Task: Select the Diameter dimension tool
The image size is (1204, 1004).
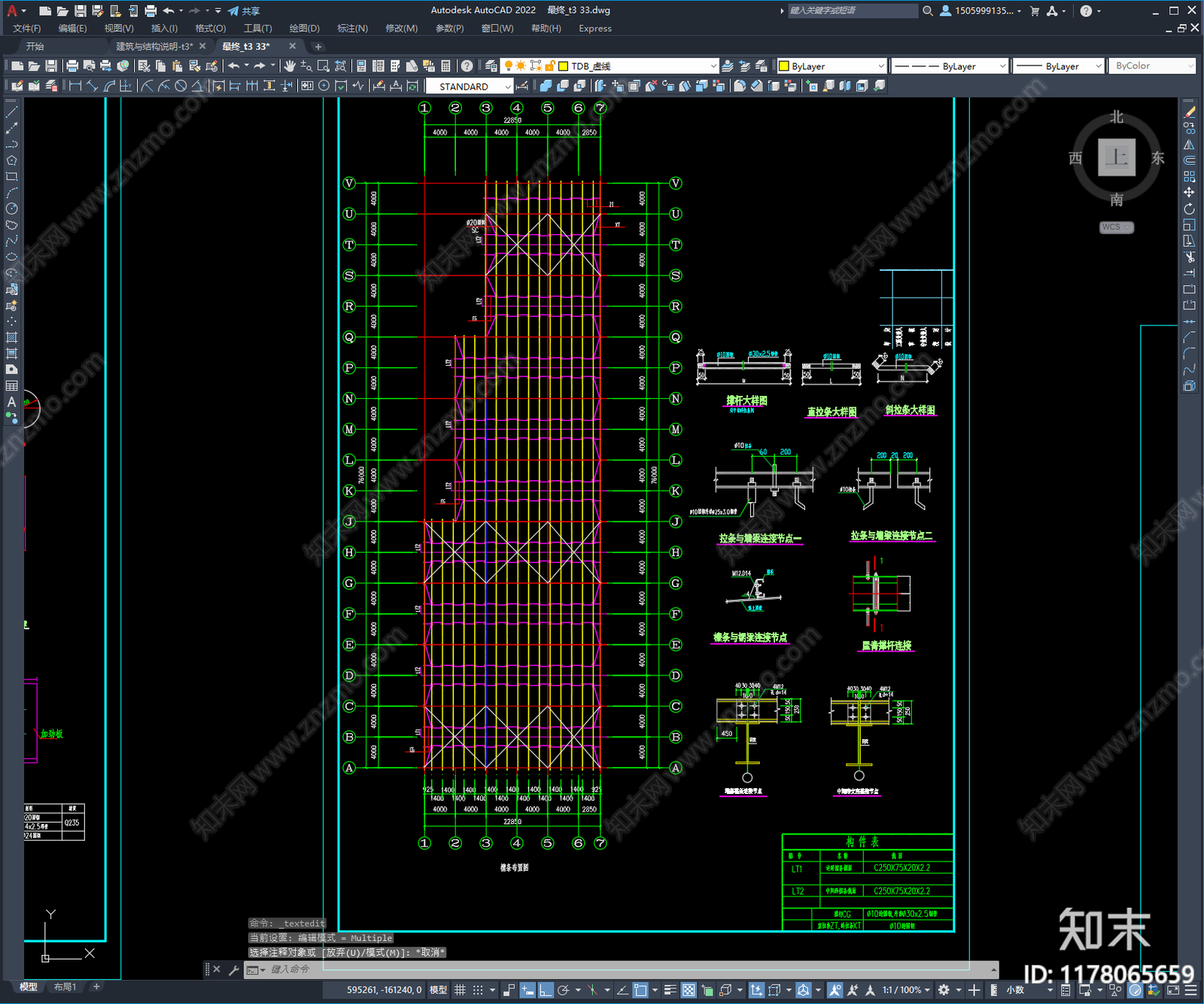Action: pyautogui.click(x=181, y=86)
